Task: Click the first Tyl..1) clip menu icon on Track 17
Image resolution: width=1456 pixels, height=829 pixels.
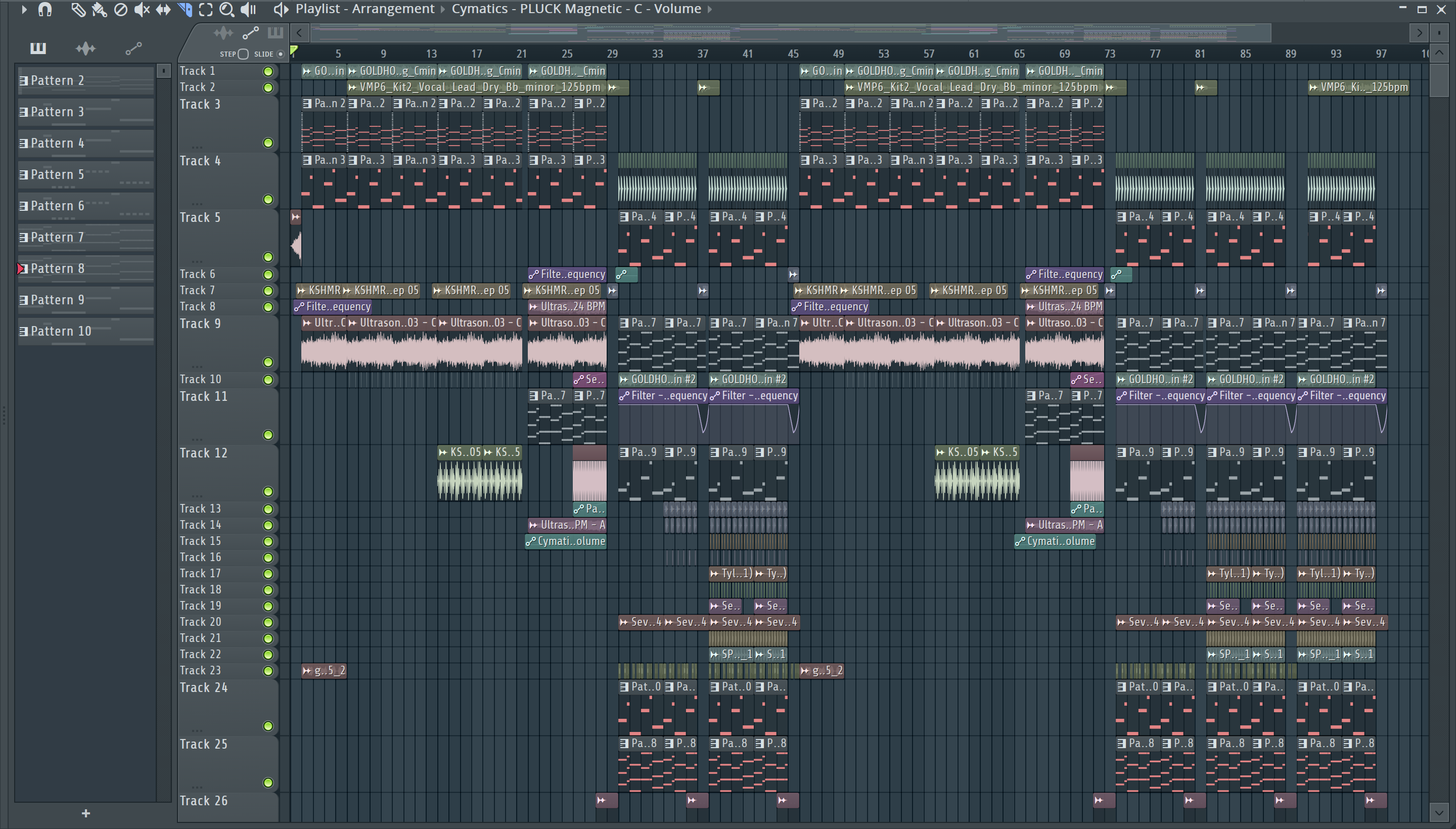Action: (715, 574)
